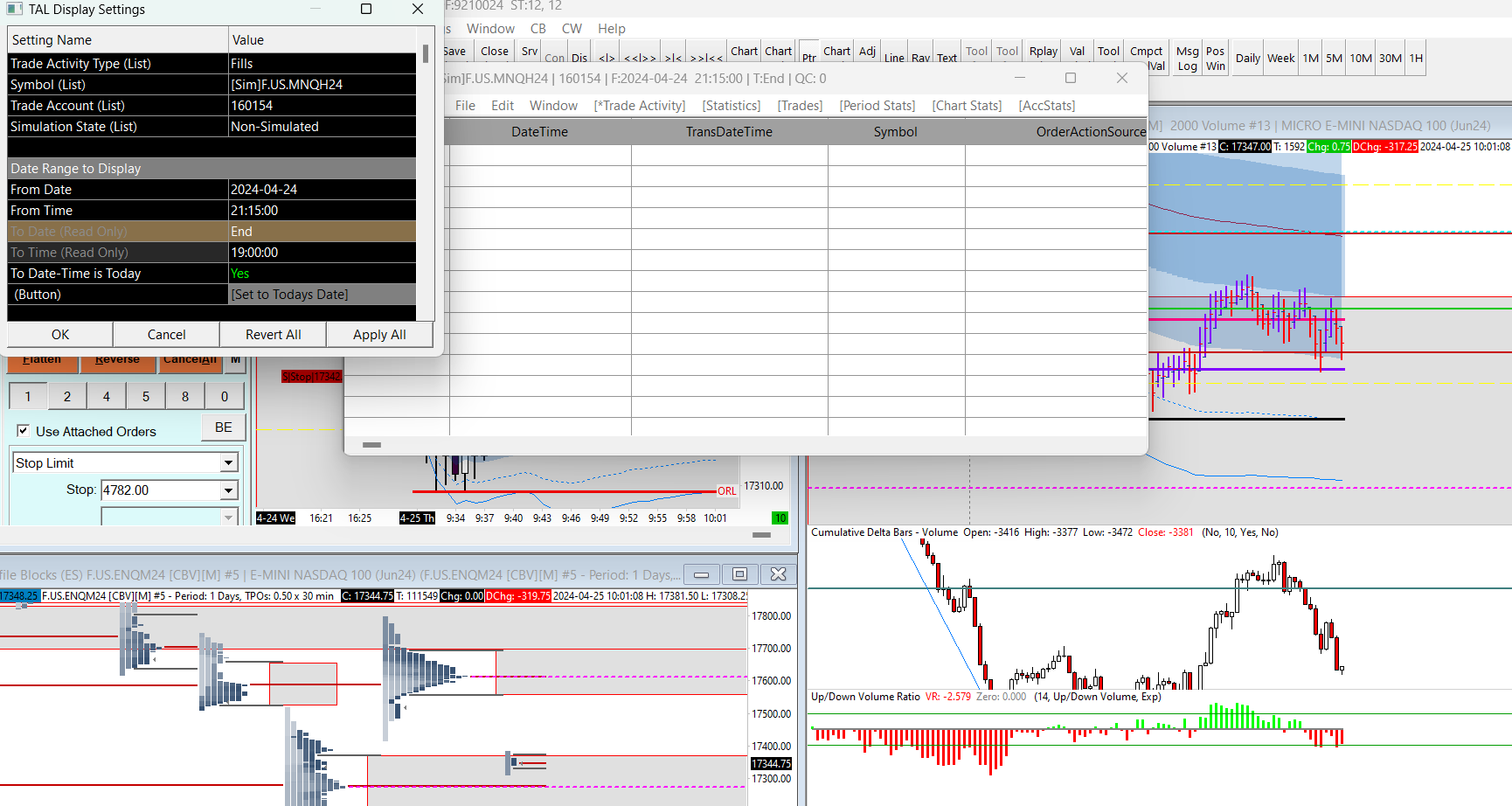Select order quantity 5 button
Screen dimensions: 1512x806
[146, 396]
